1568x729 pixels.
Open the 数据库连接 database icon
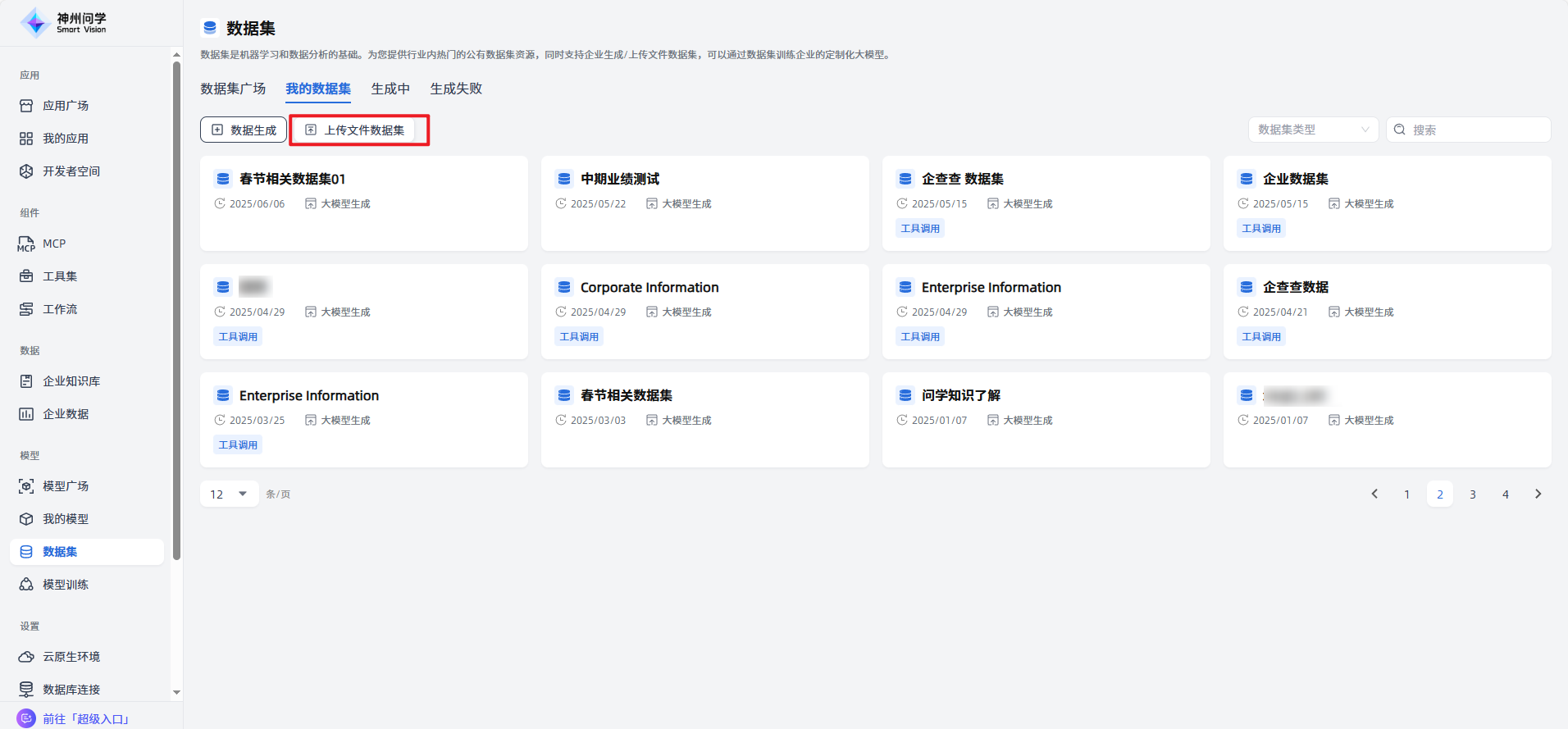pyautogui.click(x=26, y=690)
